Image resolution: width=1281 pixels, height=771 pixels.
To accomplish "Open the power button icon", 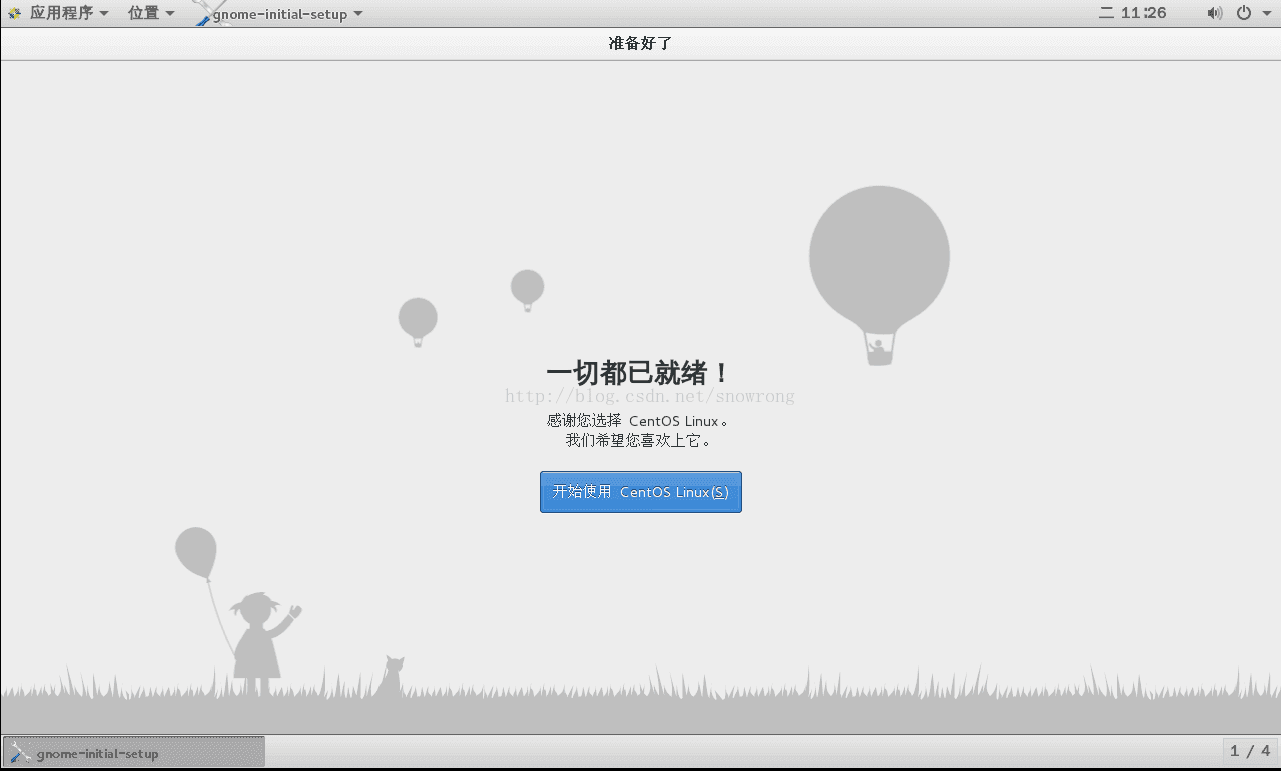I will (1243, 13).
